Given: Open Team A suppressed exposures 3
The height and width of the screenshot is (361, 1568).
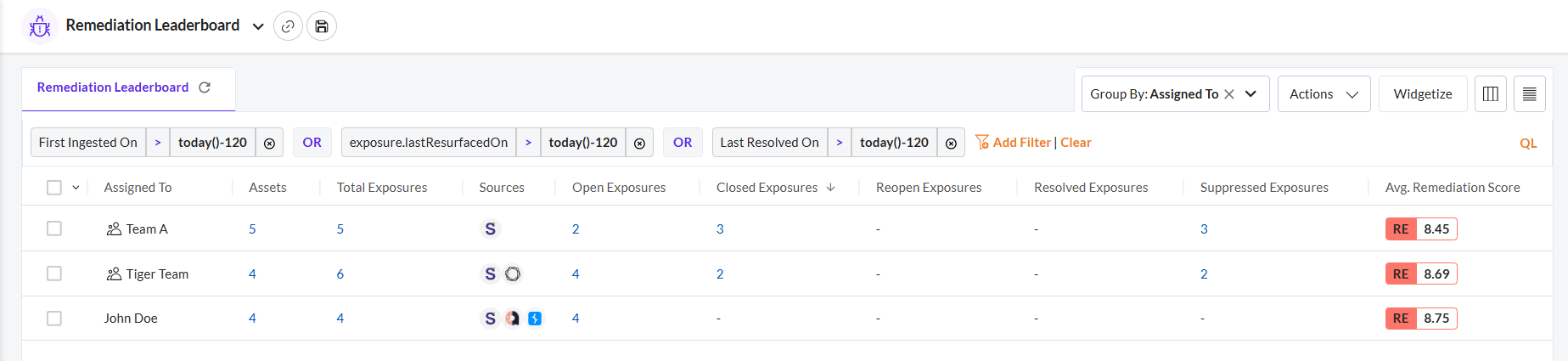Looking at the screenshot, I should (1204, 229).
